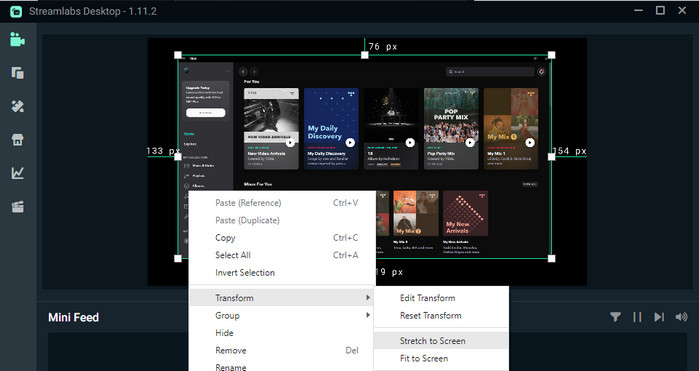Image resolution: width=699 pixels, height=371 pixels.
Task: Open the Transform submenu entry
Action: point(282,297)
